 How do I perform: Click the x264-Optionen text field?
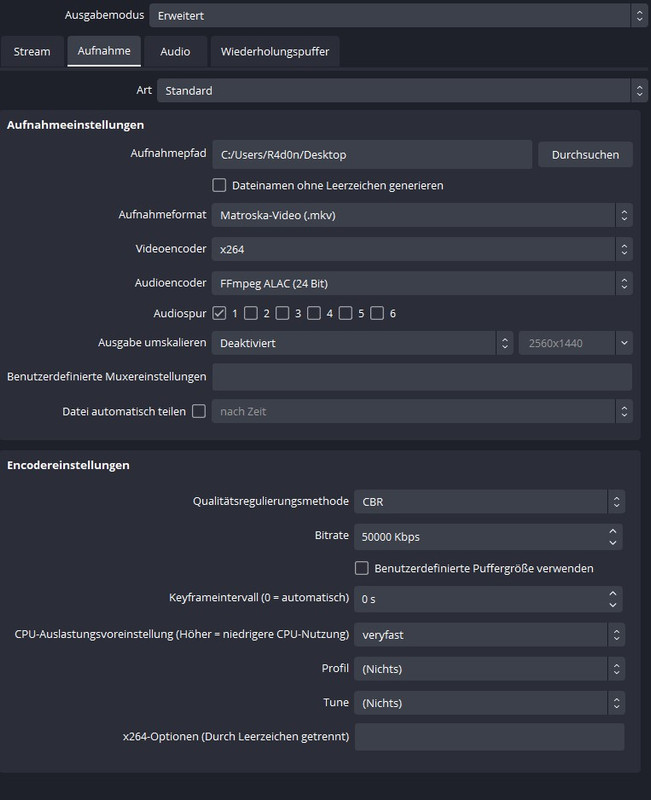tap(489, 737)
